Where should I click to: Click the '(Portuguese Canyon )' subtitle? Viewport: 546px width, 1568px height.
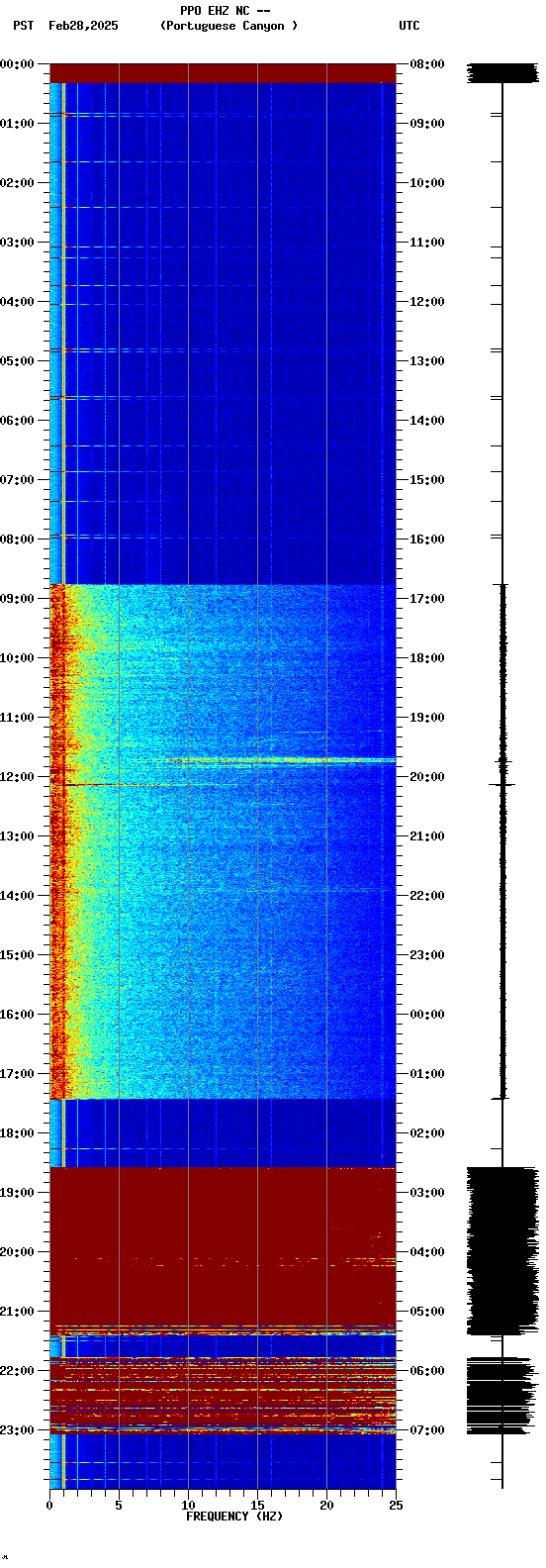[228, 26]
